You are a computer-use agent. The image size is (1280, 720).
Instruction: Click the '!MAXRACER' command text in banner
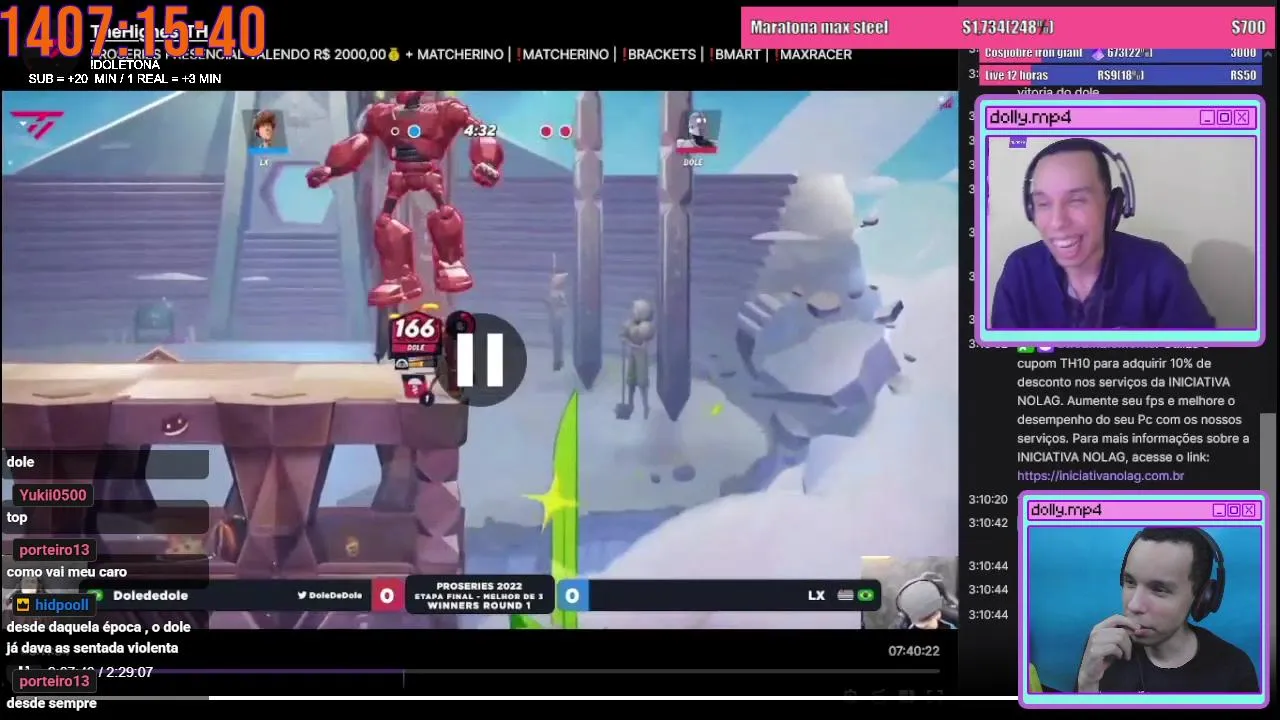point(814,55)
